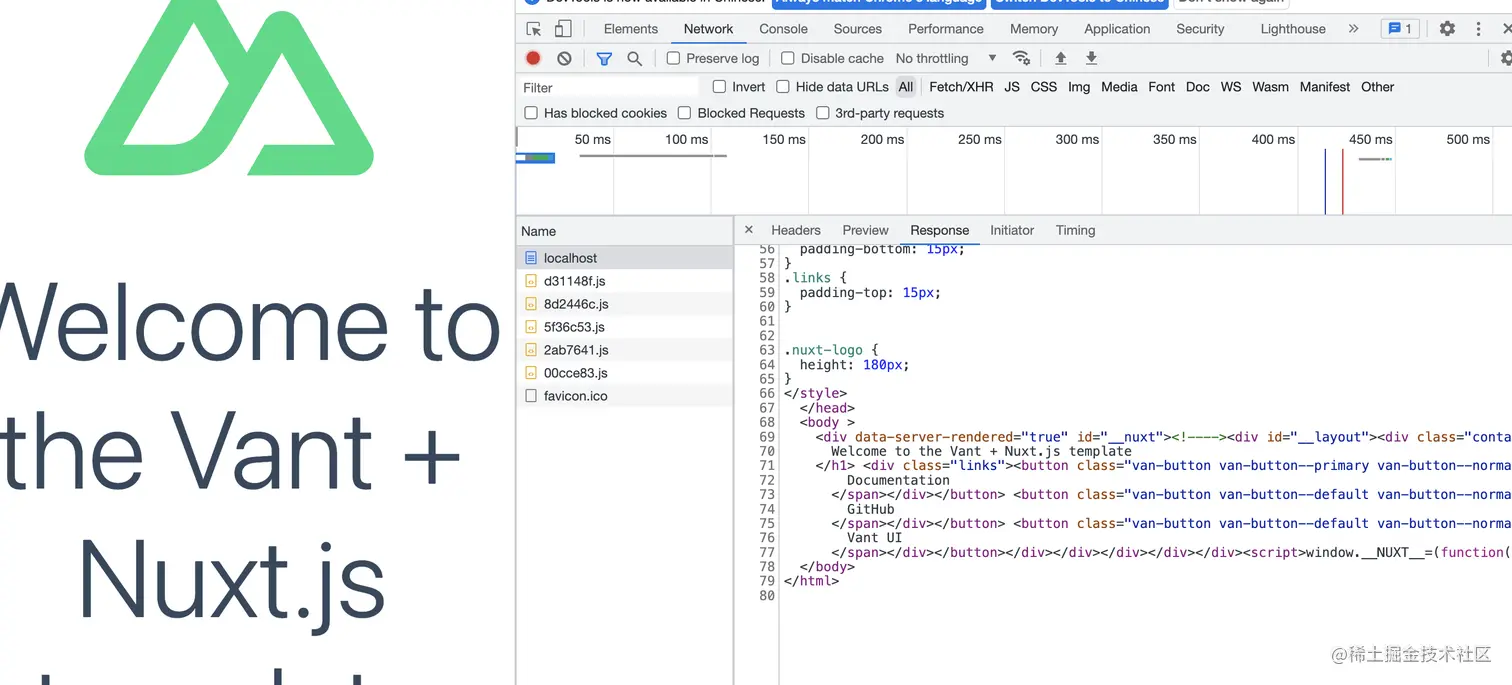Image resolution: width=1512 pixels, height=685 pixels.
Task: Import HAR file with upload arrow
Action: tap(1061, 58)
